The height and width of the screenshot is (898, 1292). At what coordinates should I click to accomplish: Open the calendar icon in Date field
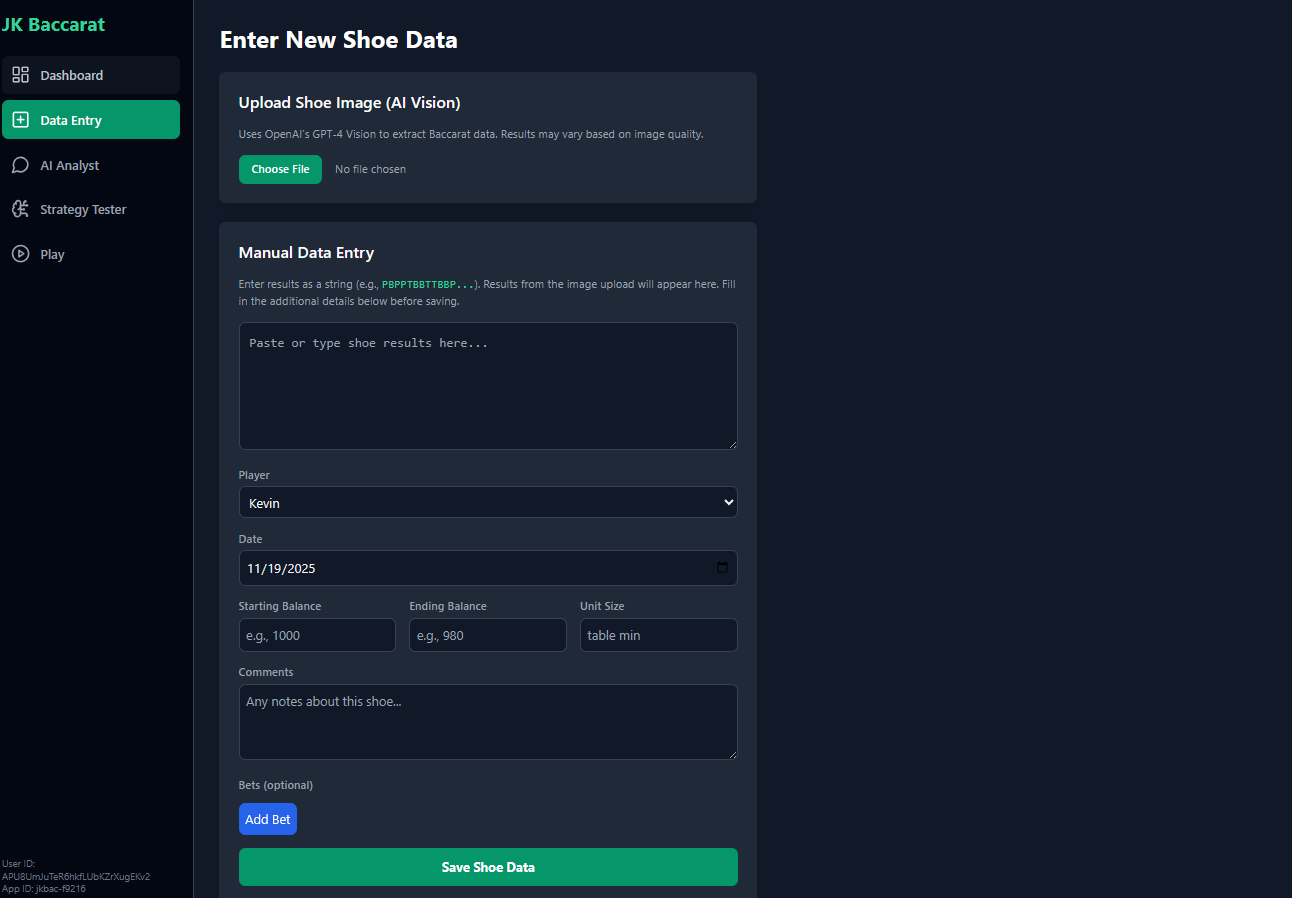722,567
